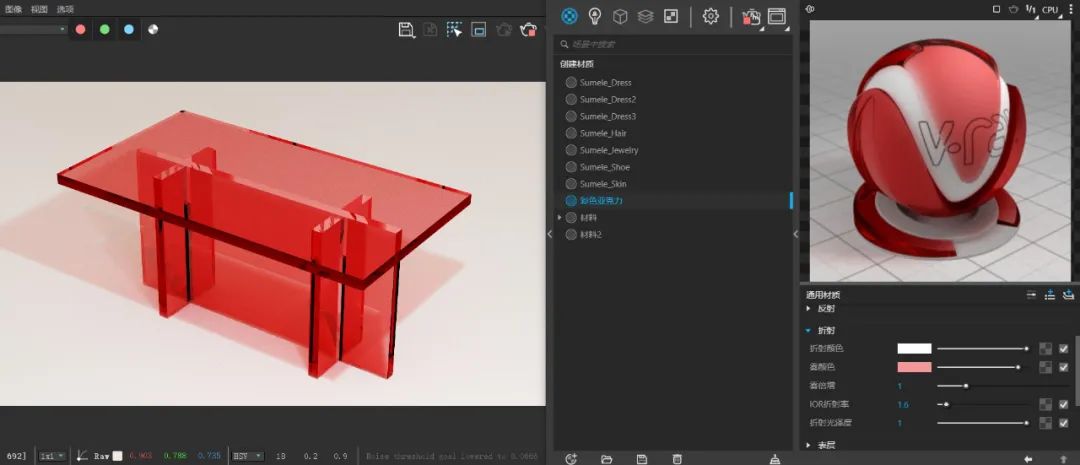Open the CPU engine dropdown

coord(1050,10)
